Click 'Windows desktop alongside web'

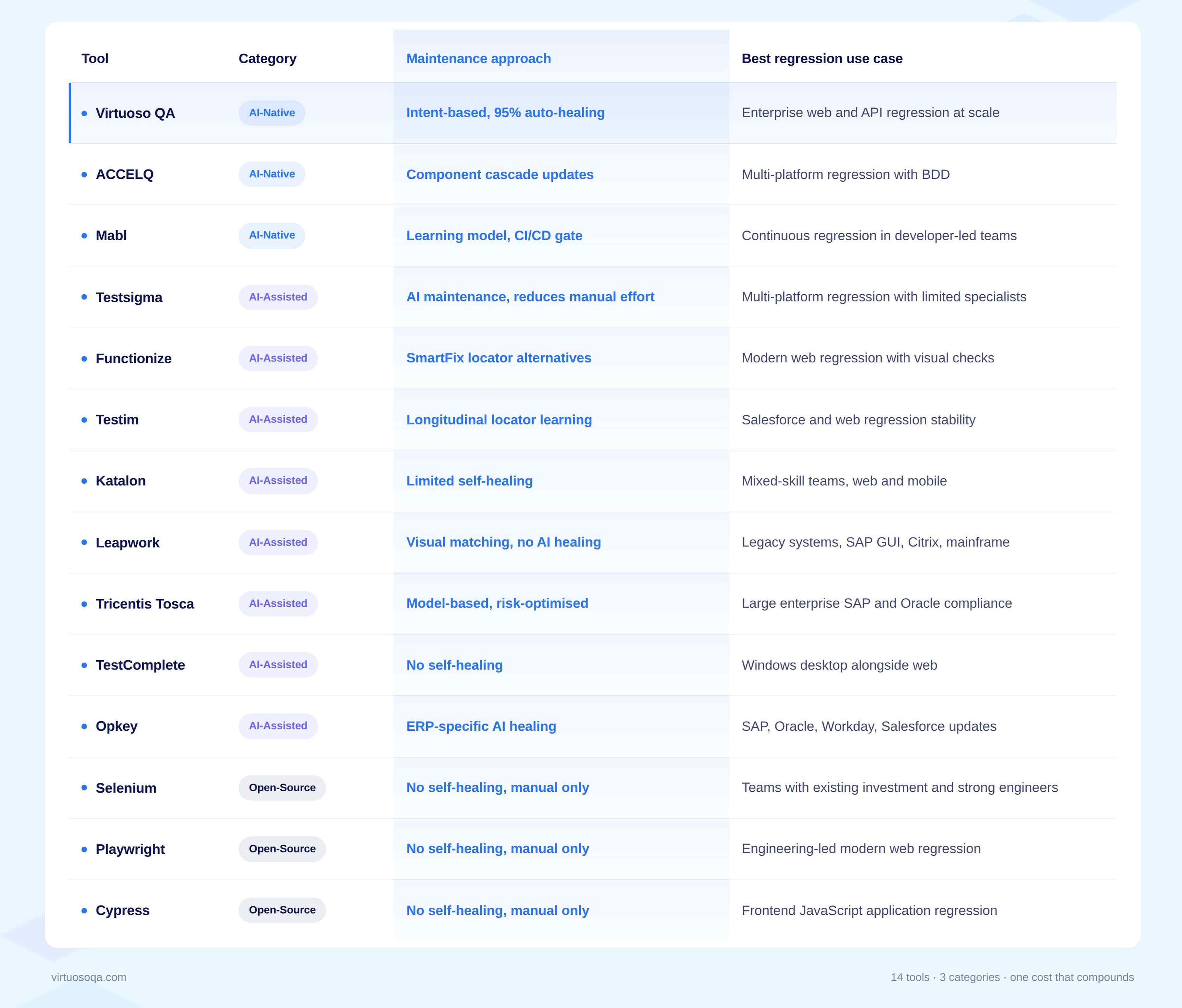coord(839,665)
